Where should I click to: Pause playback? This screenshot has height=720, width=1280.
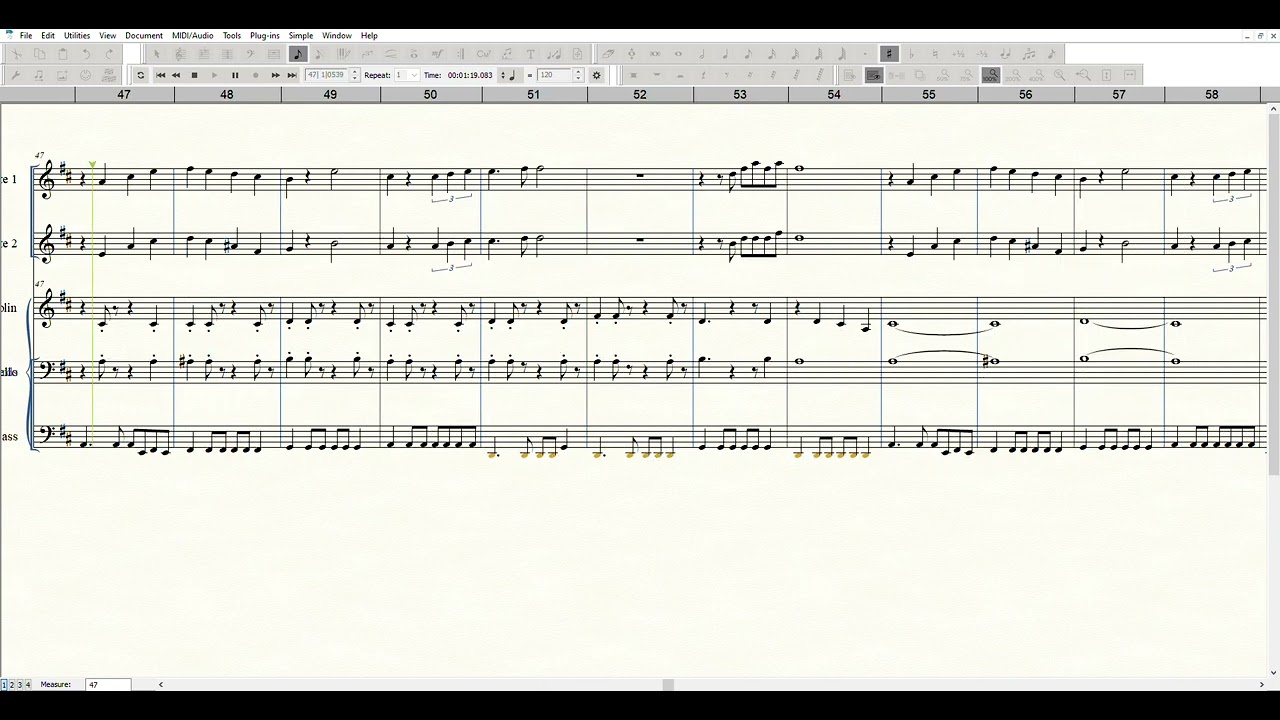pyautogui.click(x=235, y=75)
